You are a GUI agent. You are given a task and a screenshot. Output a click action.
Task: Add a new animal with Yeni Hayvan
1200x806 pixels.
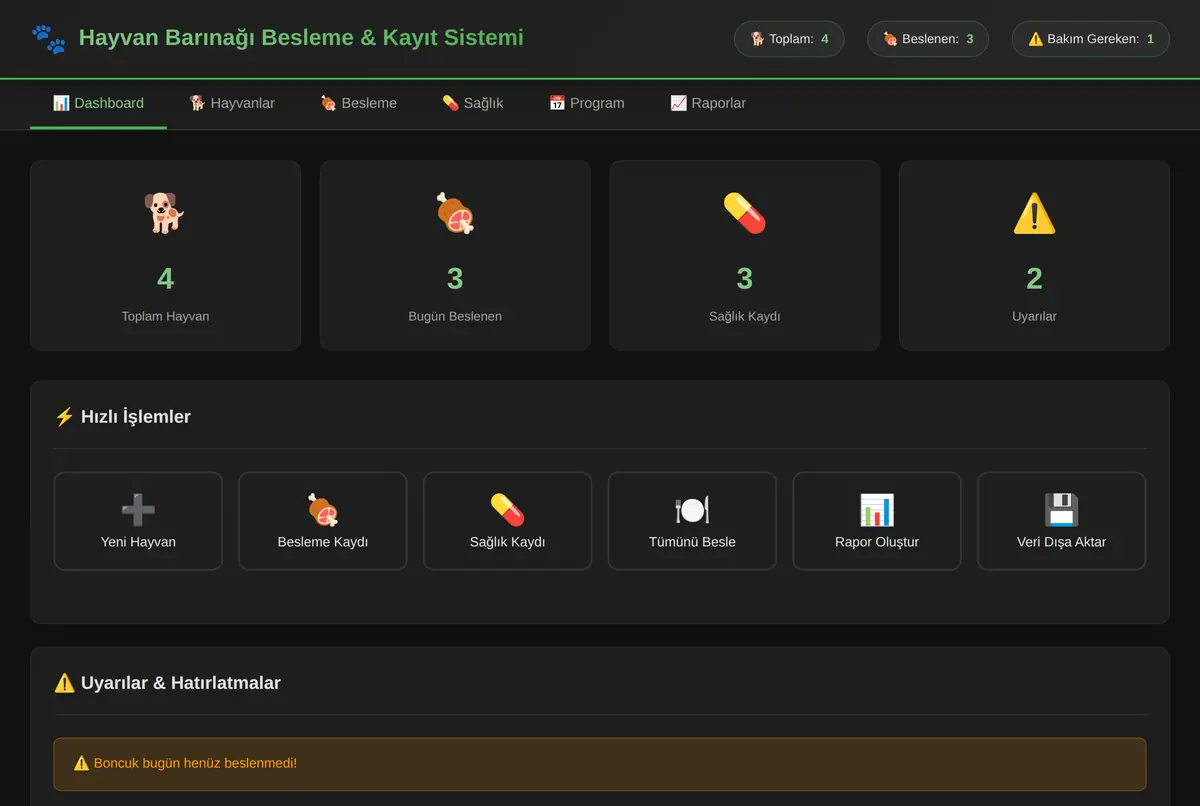(x=138, y=521)
